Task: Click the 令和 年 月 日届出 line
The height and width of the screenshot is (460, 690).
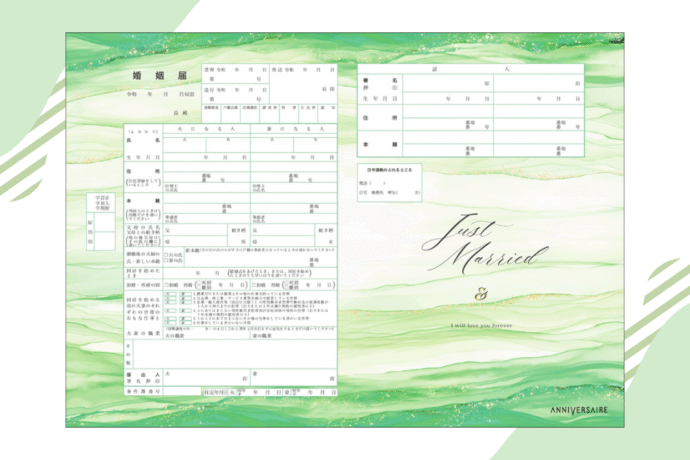Action: [x=161, y=94]
